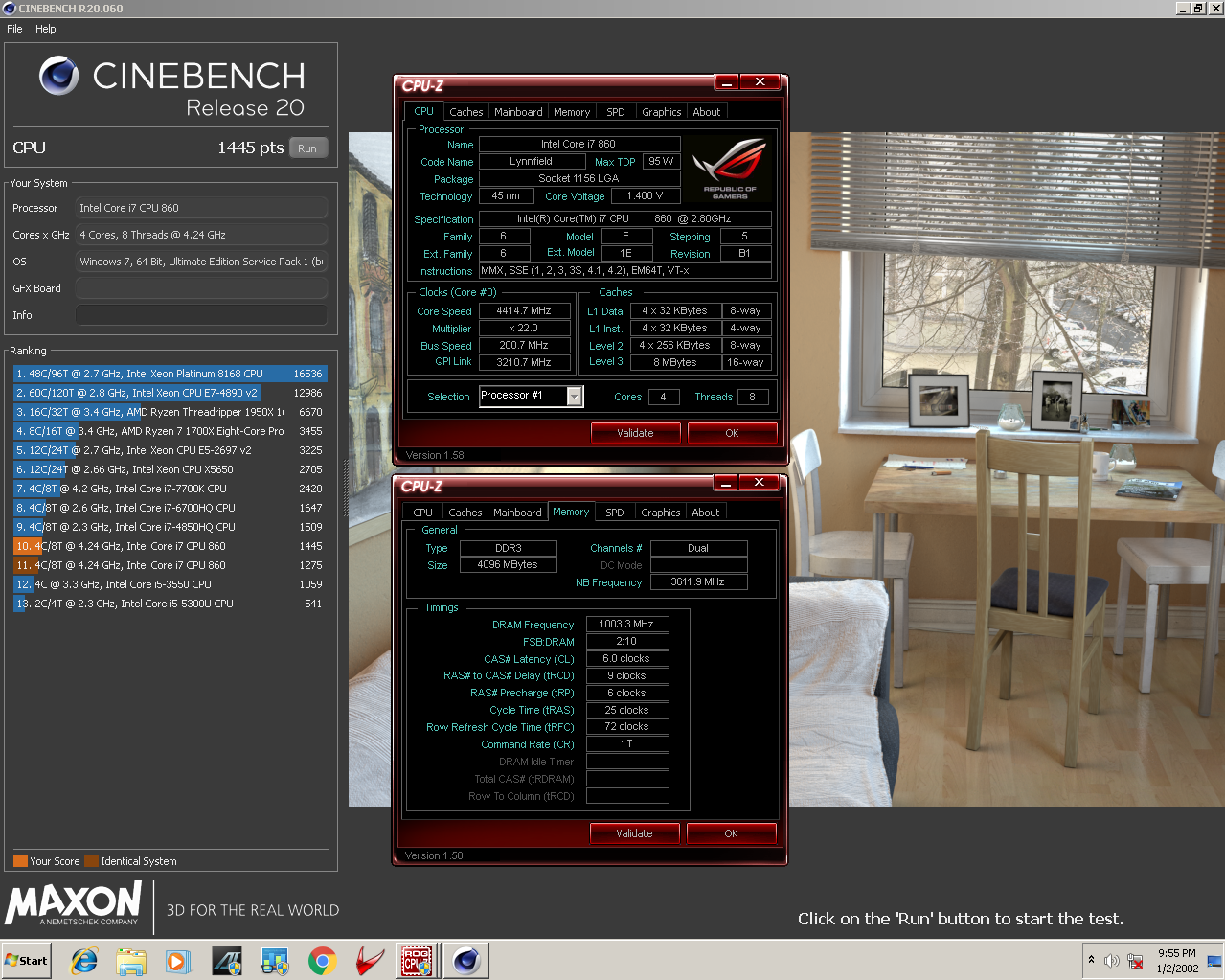Switch to CPU tab in lower CPU-Z

click(x=423, y=513)
